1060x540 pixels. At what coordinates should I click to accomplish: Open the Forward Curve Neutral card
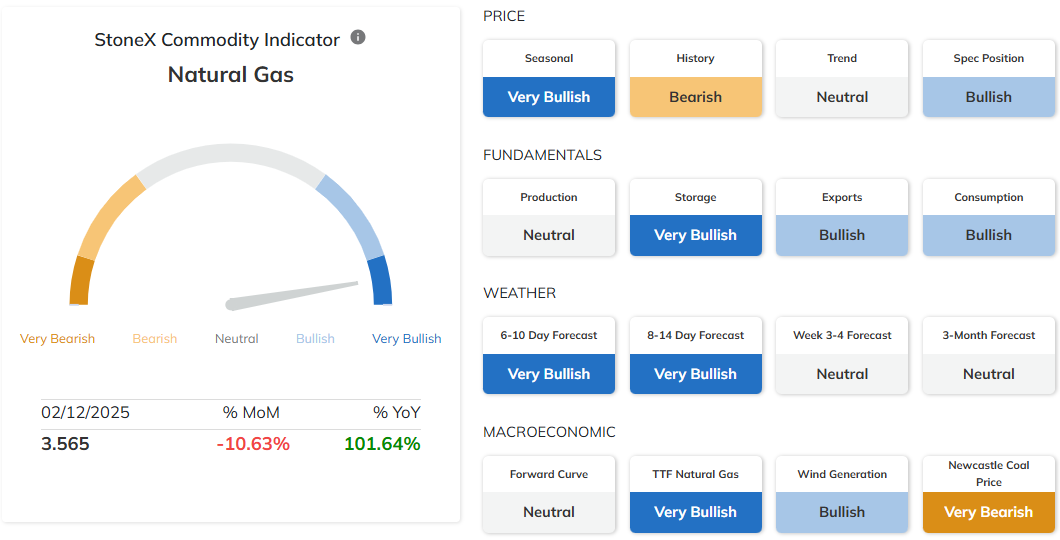[549, 494]
